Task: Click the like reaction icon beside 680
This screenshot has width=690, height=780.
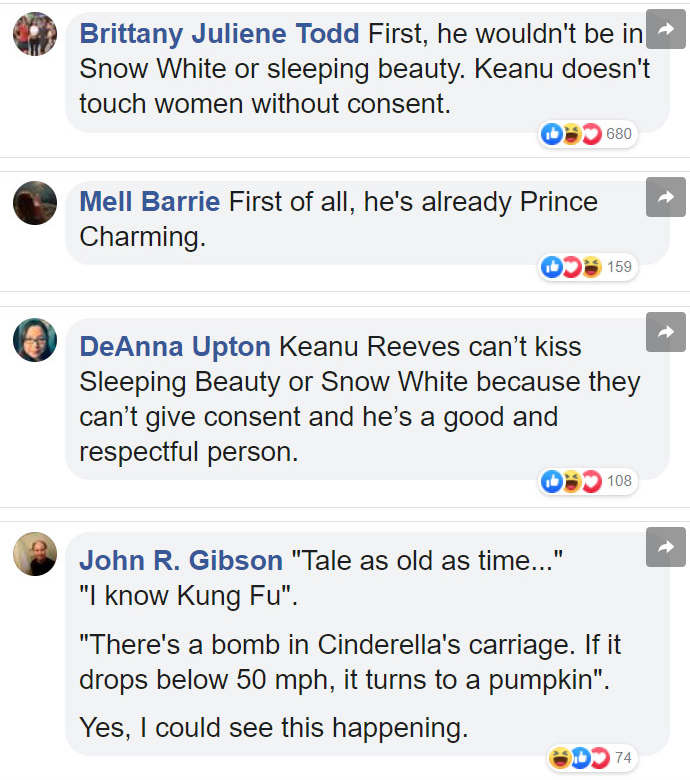Action: [x=551, y=134]
